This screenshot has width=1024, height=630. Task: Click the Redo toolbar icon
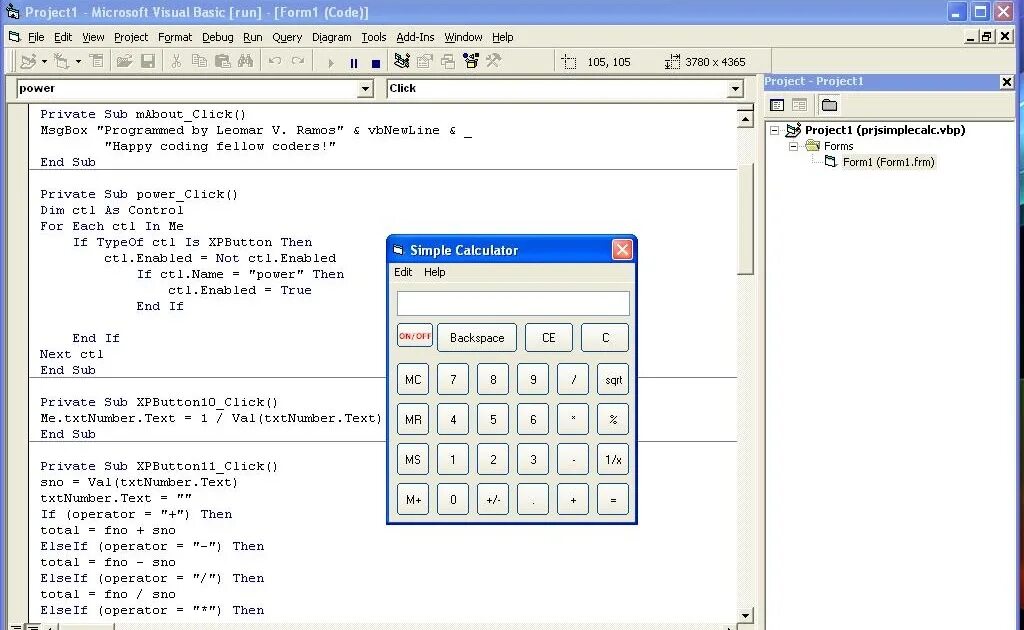(x=298, y=61)
